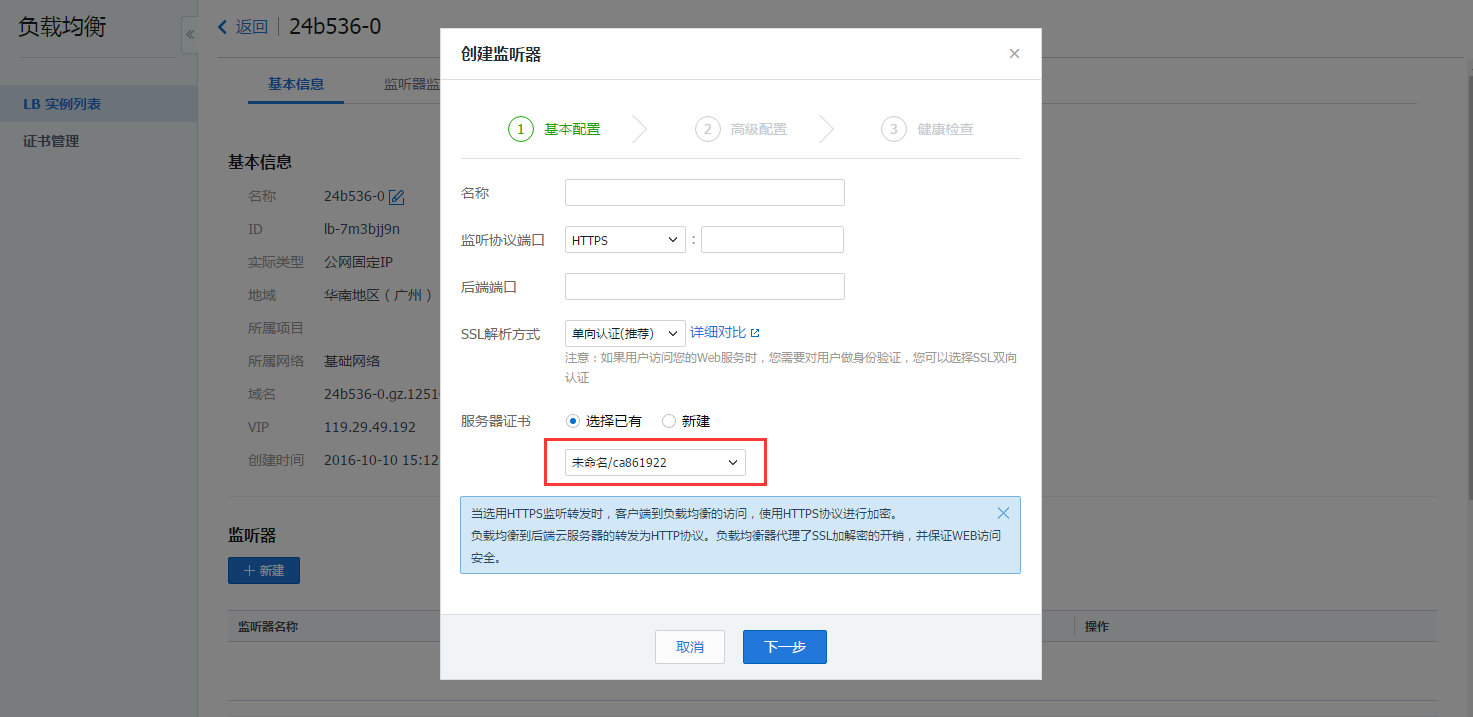
Task: Open 证书管理 in the sidebar
Action: pyautogui.click(x=51, y=141)
